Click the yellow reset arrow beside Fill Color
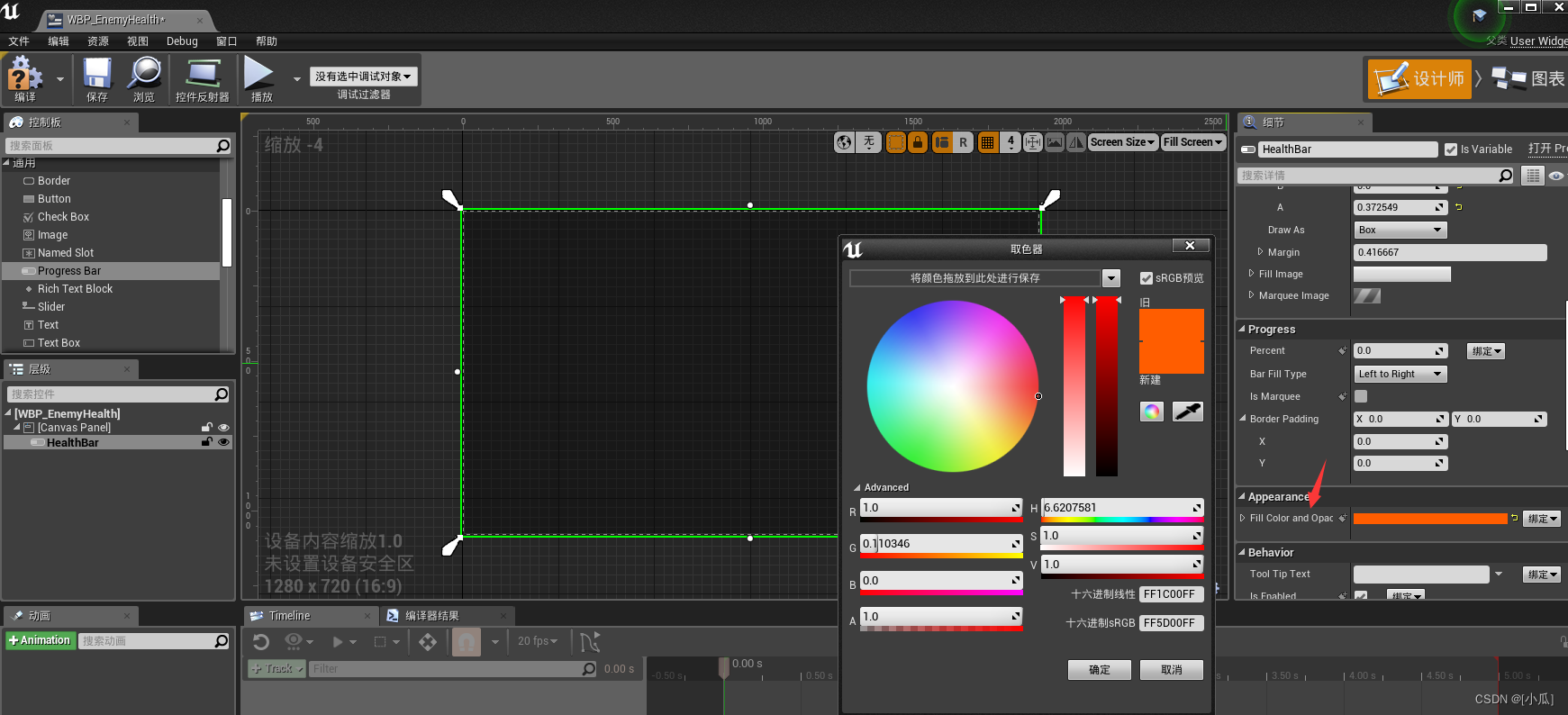The image size is (1568, 715). pyautogui.click(x=1515, y=518)
